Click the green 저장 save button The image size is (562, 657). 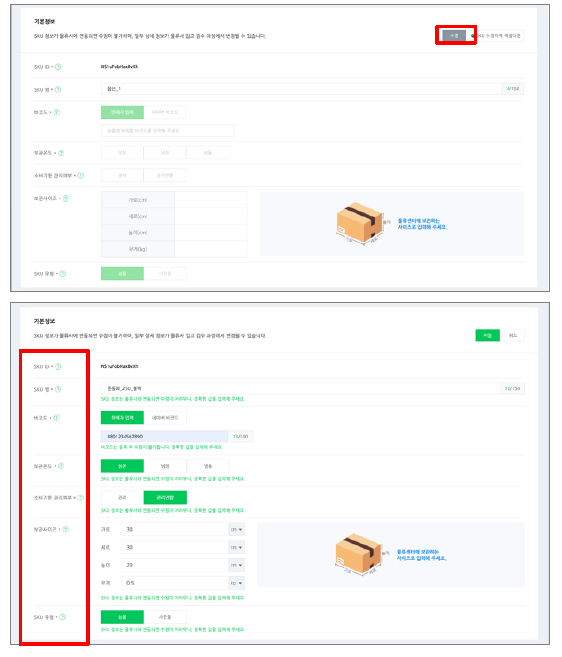[487, 335]
